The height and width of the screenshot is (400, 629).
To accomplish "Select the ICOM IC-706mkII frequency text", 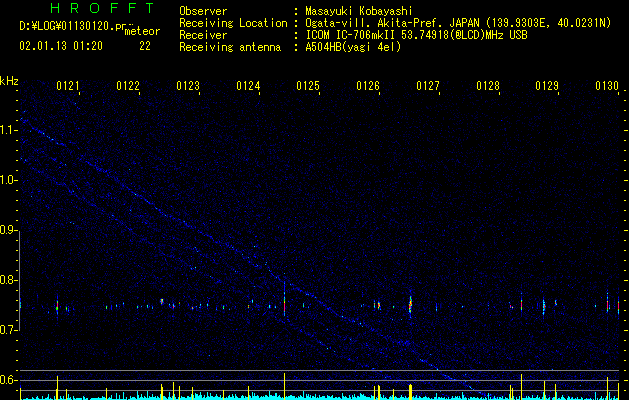I will (416, 35).
